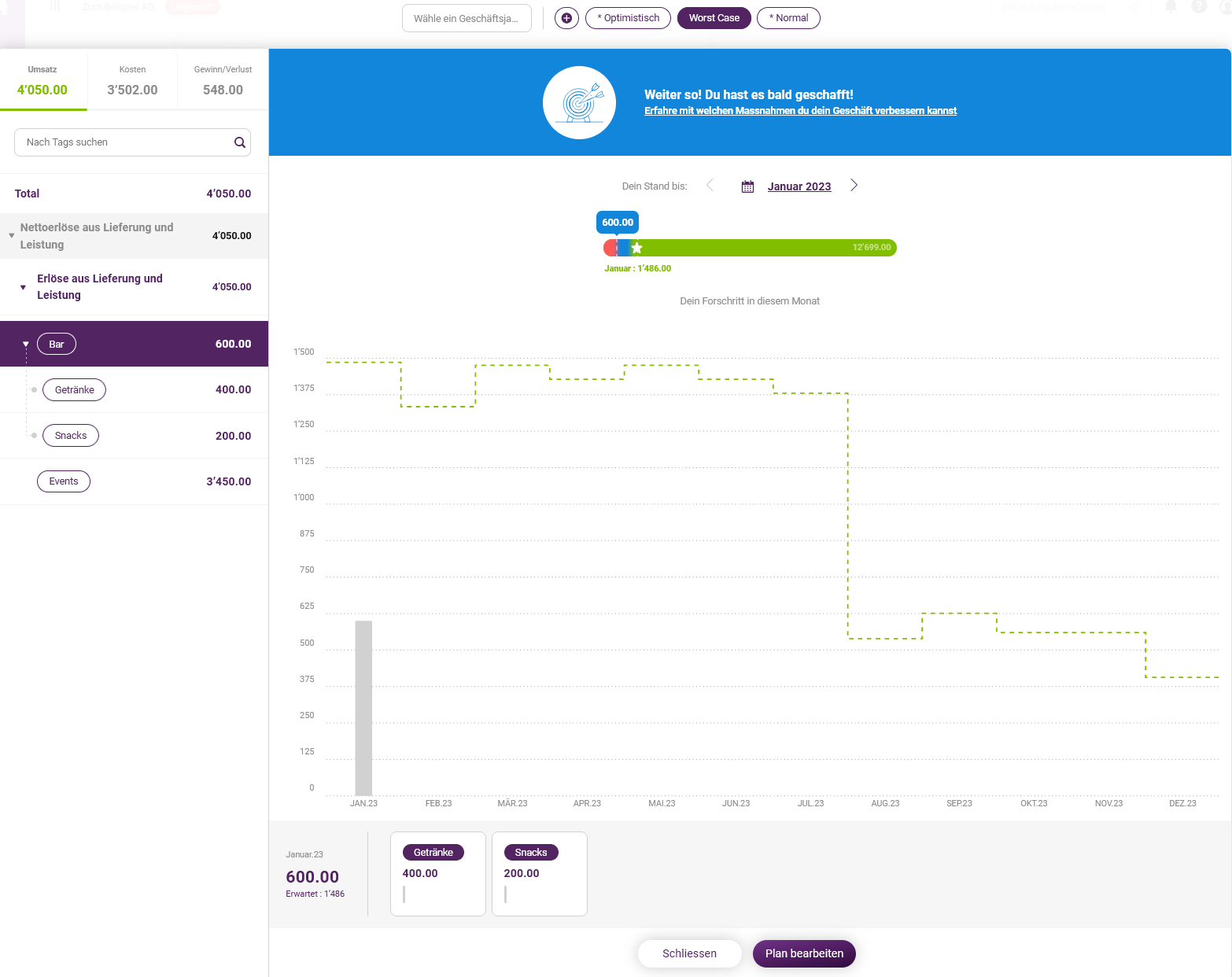Switch to the Kosten tab

point(132,80)
